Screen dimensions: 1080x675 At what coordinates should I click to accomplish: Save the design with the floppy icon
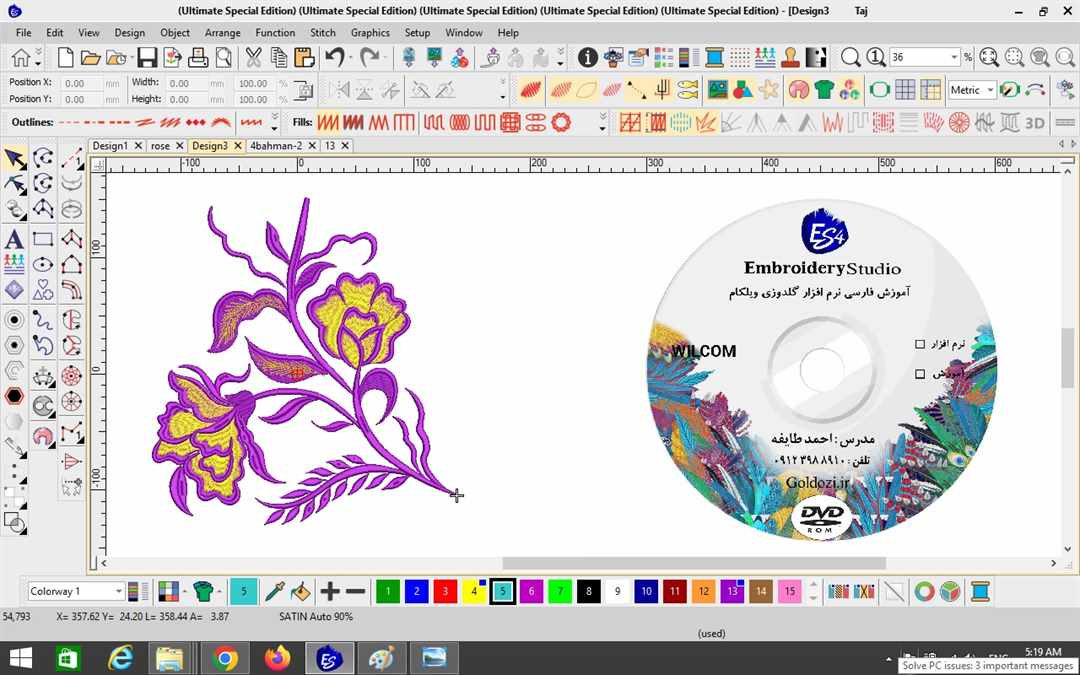point(147,58)
